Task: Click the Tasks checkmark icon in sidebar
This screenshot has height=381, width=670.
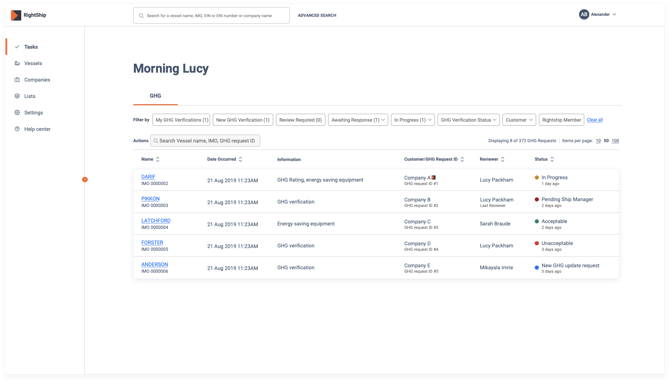Action: [x=17, y=47]
